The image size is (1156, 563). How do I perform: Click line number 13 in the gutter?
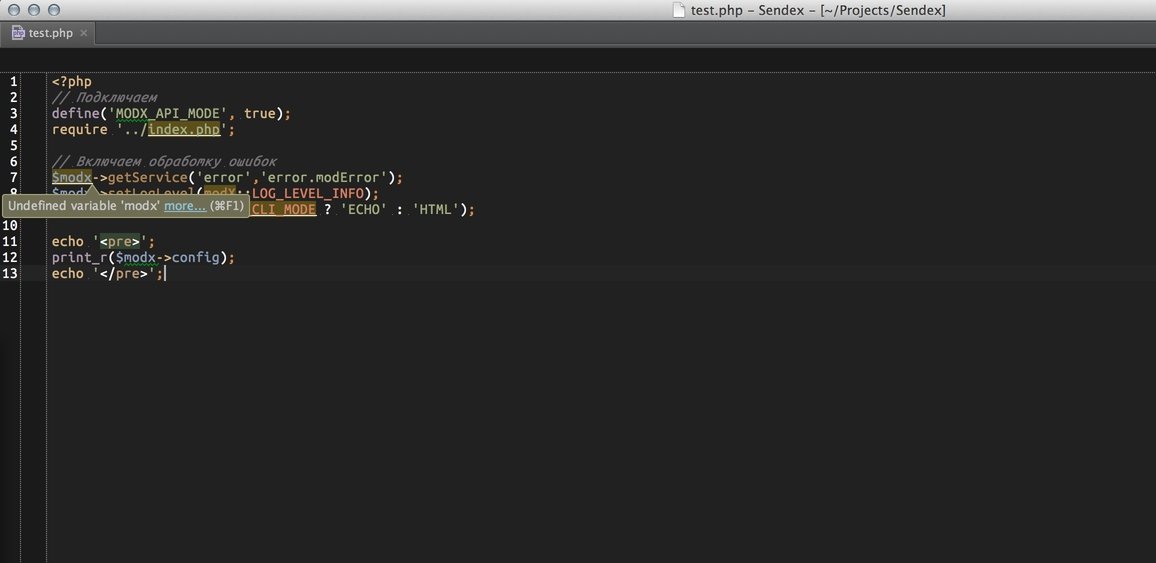click(10, 273)
